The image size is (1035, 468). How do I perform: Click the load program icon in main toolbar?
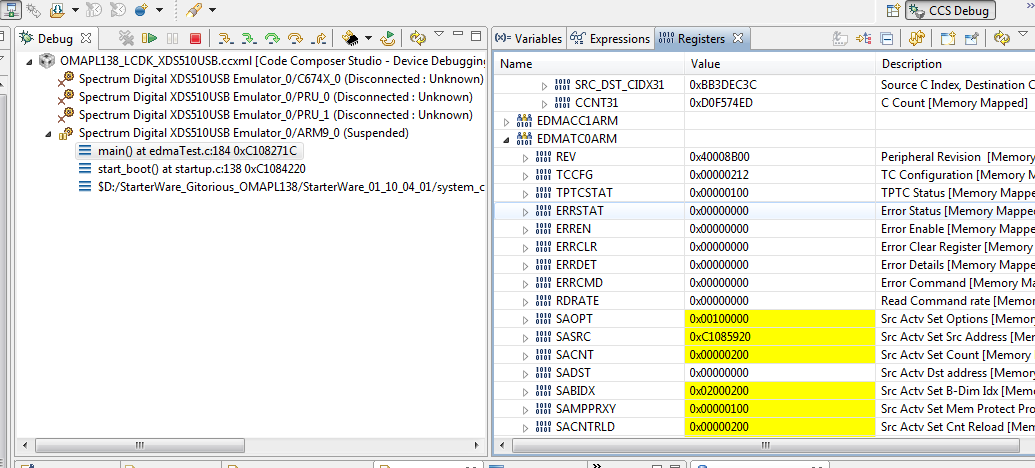[57, 10]
